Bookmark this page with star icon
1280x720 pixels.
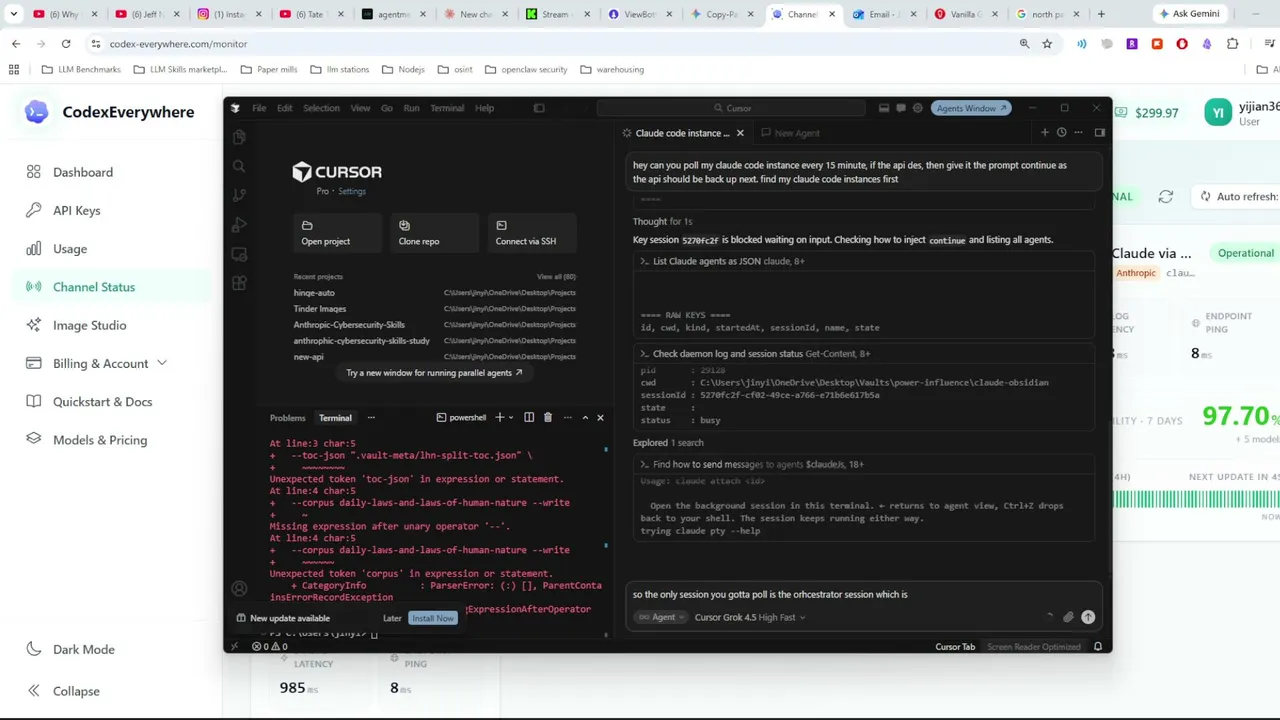(x=1047, y=44)
